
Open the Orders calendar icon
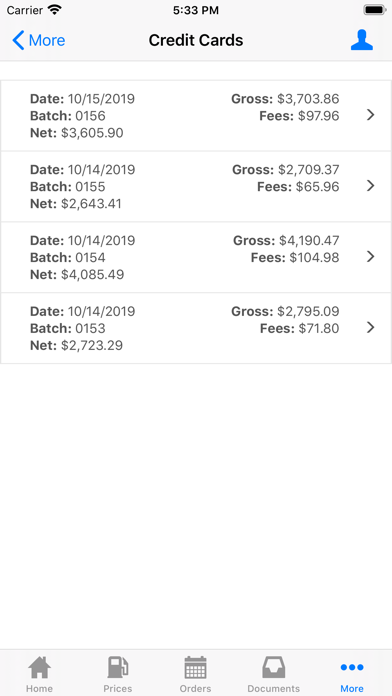(x=195, y=667)
